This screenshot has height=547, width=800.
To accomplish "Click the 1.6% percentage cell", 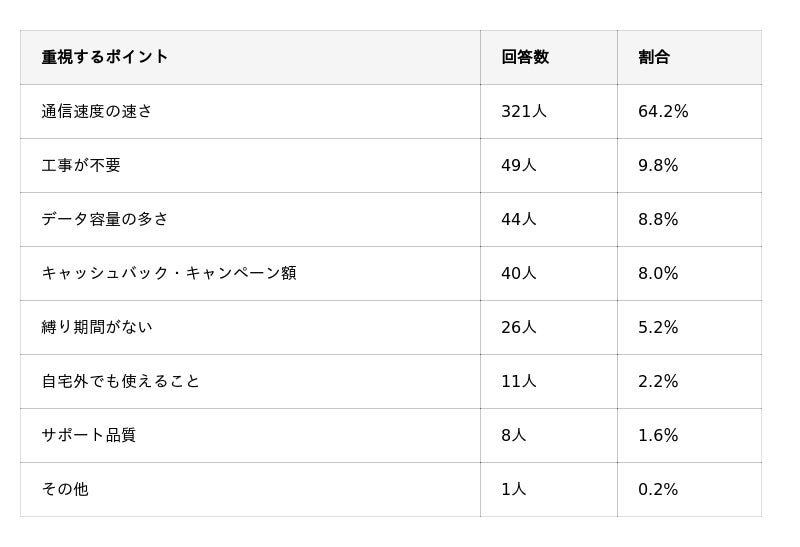I will (x=658, y=435).
